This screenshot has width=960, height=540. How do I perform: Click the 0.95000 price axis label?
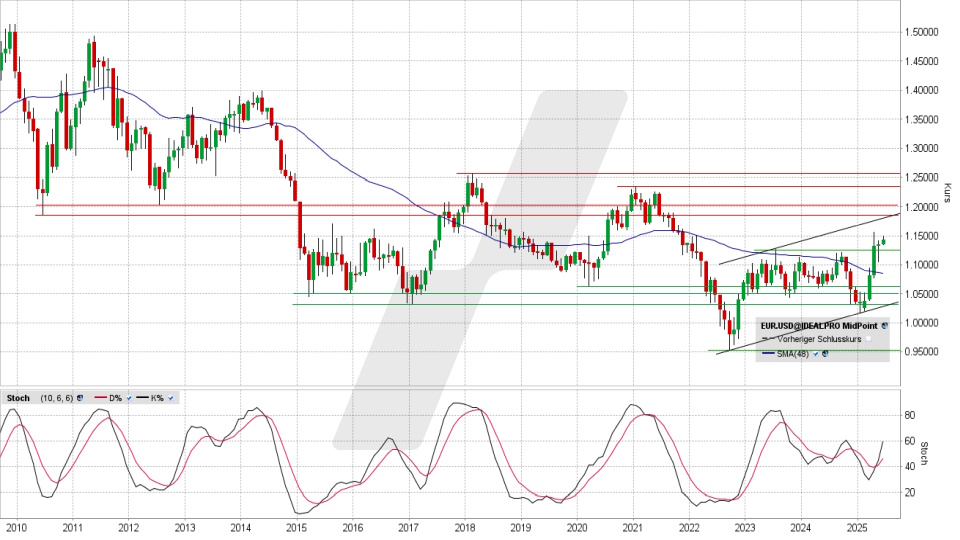[x=921, y=352]
